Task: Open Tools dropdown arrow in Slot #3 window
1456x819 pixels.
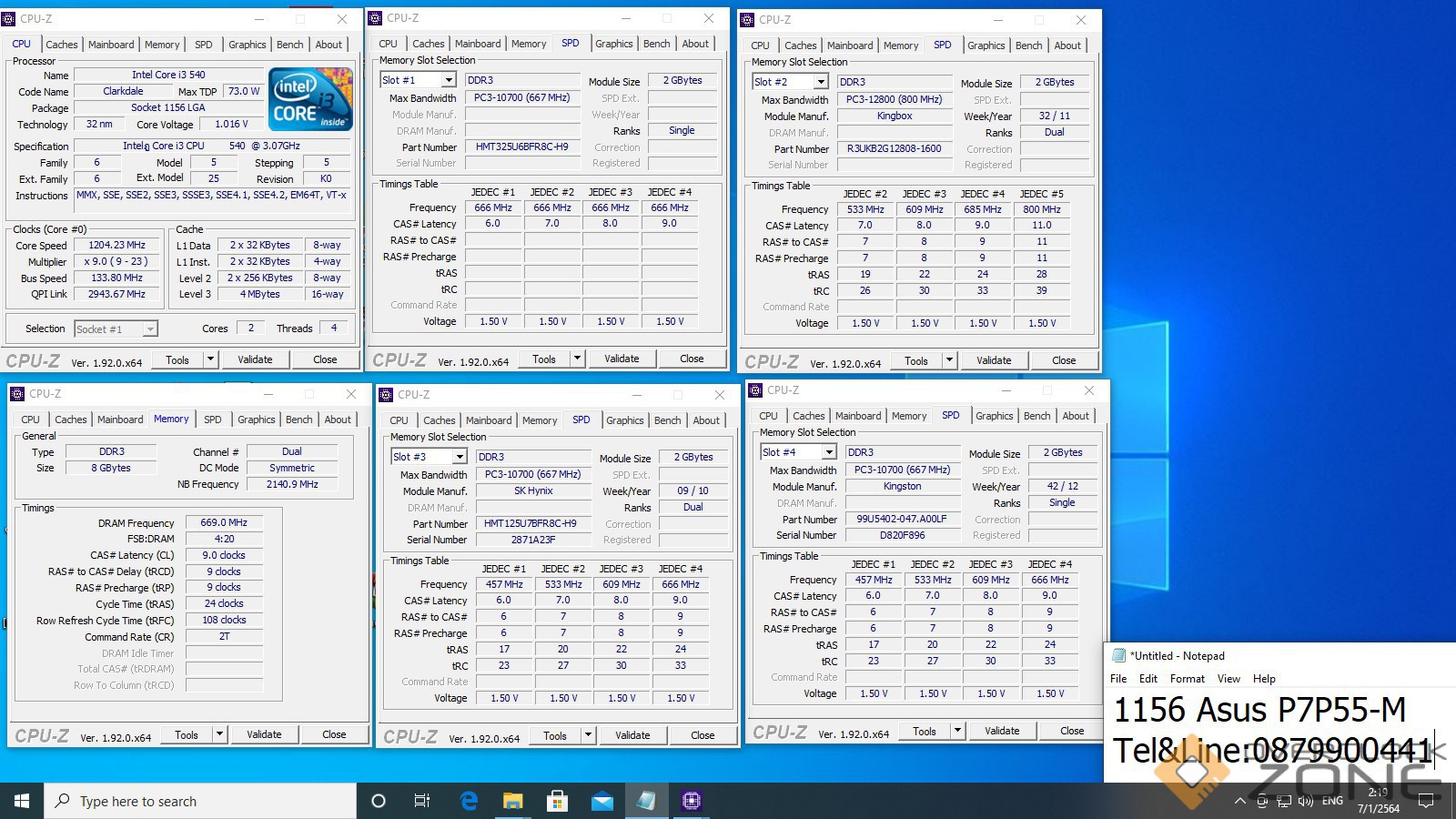Action: 588,735
